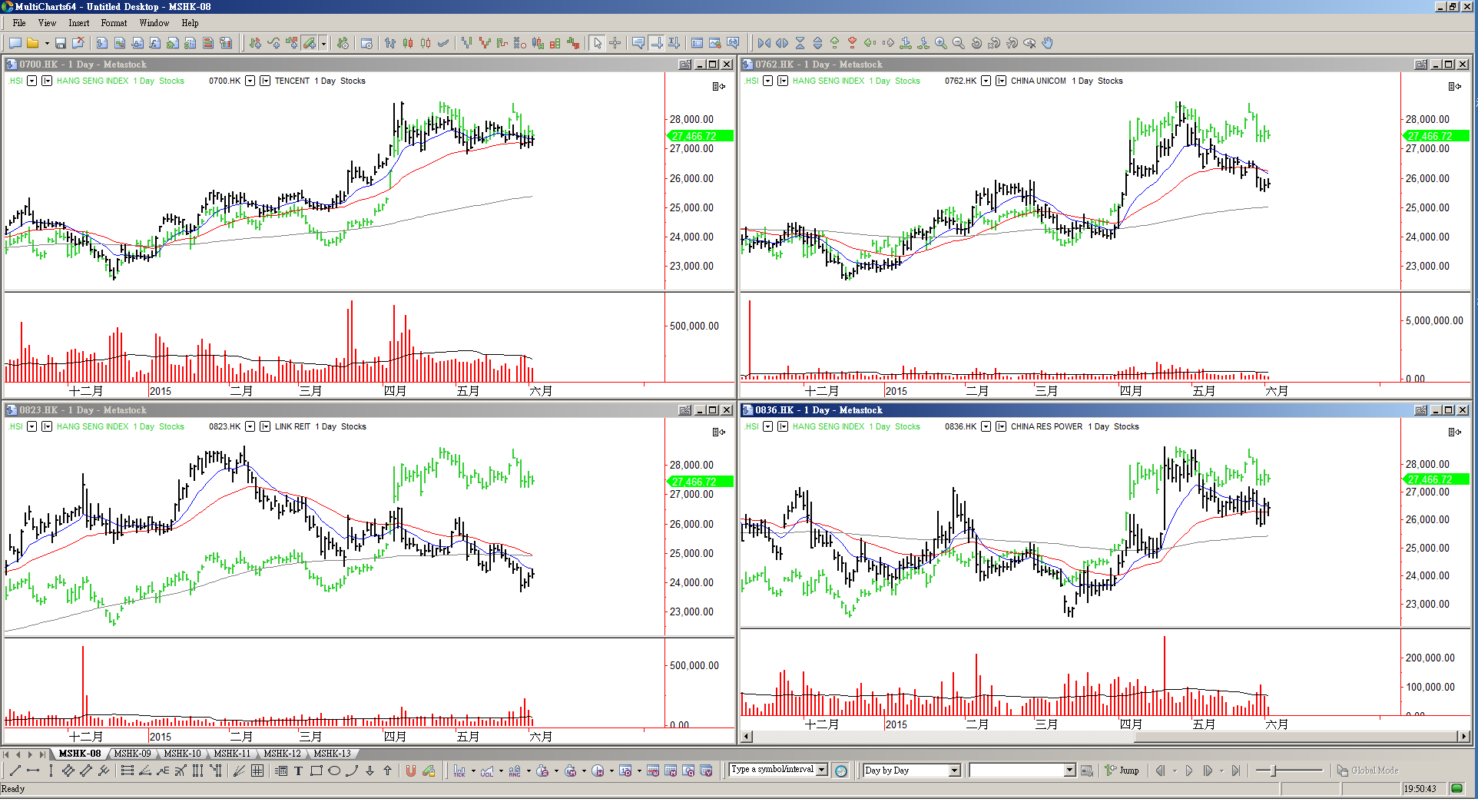Toggle the status button beside CHINA UNICOM label
Image resolution: width=1478 pixels, height=812 pixels.
click(x=1001, y=81)
